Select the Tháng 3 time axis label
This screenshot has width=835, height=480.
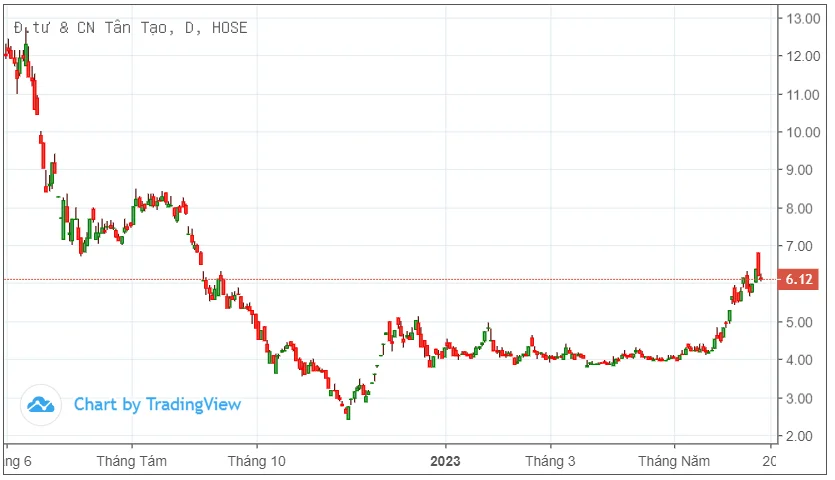(550, 461)
